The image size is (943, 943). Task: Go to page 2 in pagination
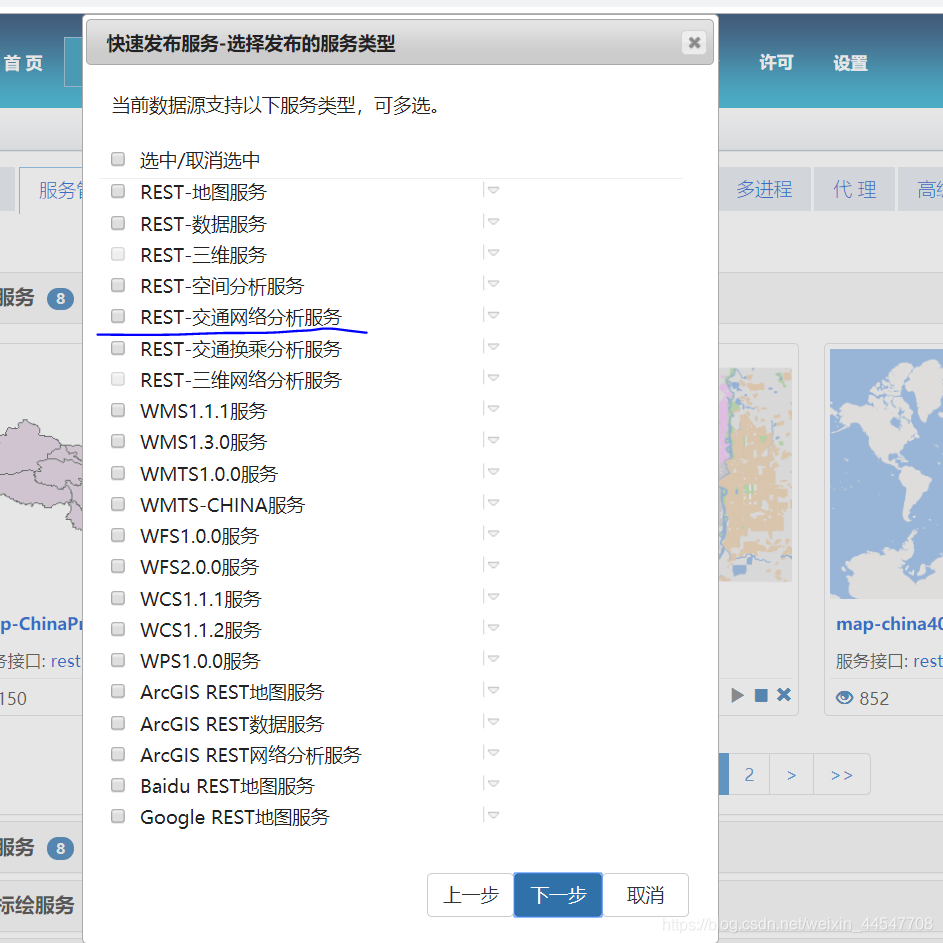749,774
